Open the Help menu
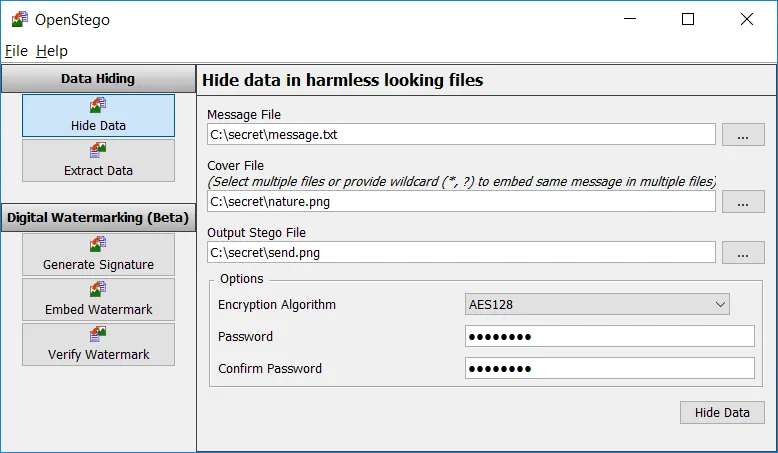This screenshot has width=778, height=453. 52,51
